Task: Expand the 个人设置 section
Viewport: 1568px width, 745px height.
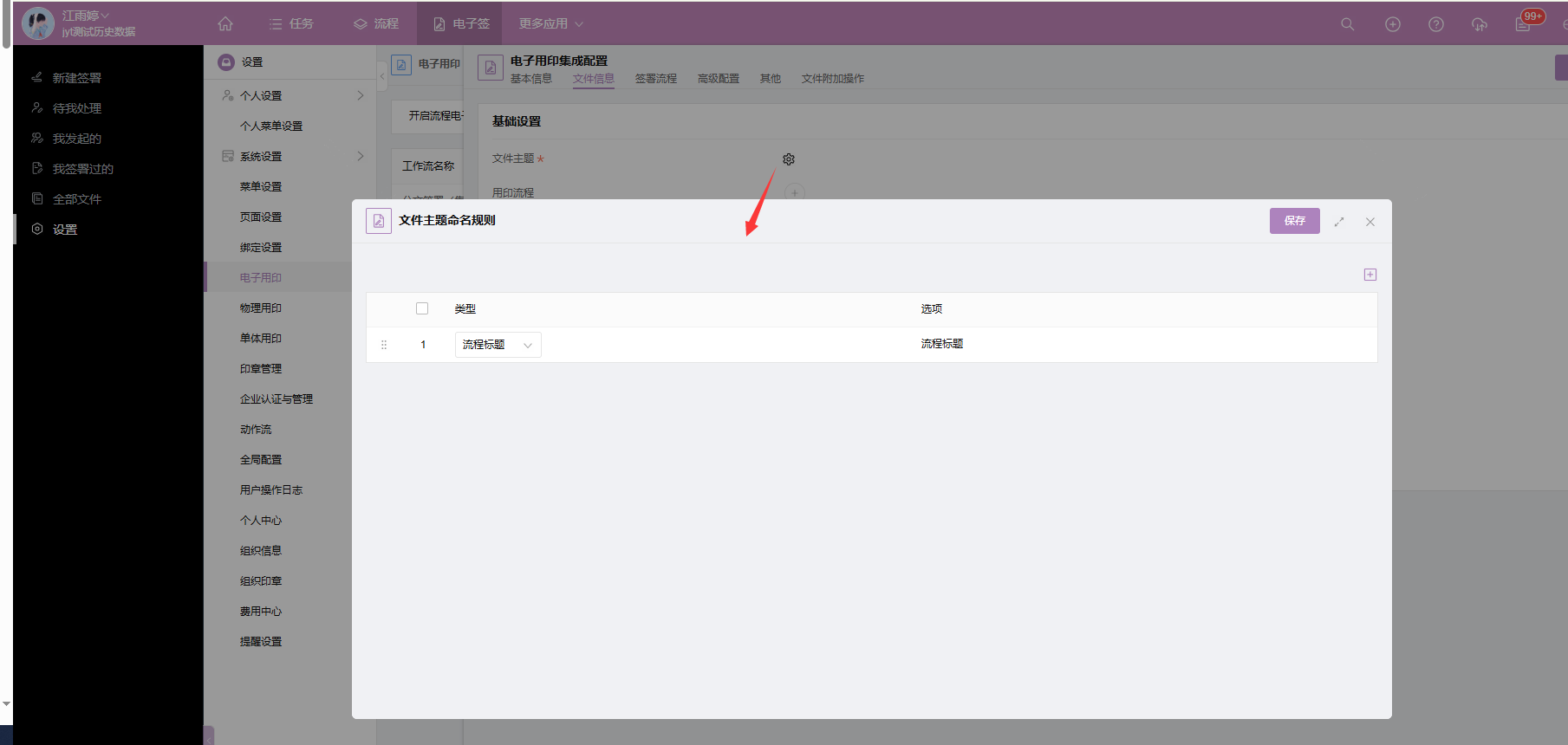Action: coord(361,95)
